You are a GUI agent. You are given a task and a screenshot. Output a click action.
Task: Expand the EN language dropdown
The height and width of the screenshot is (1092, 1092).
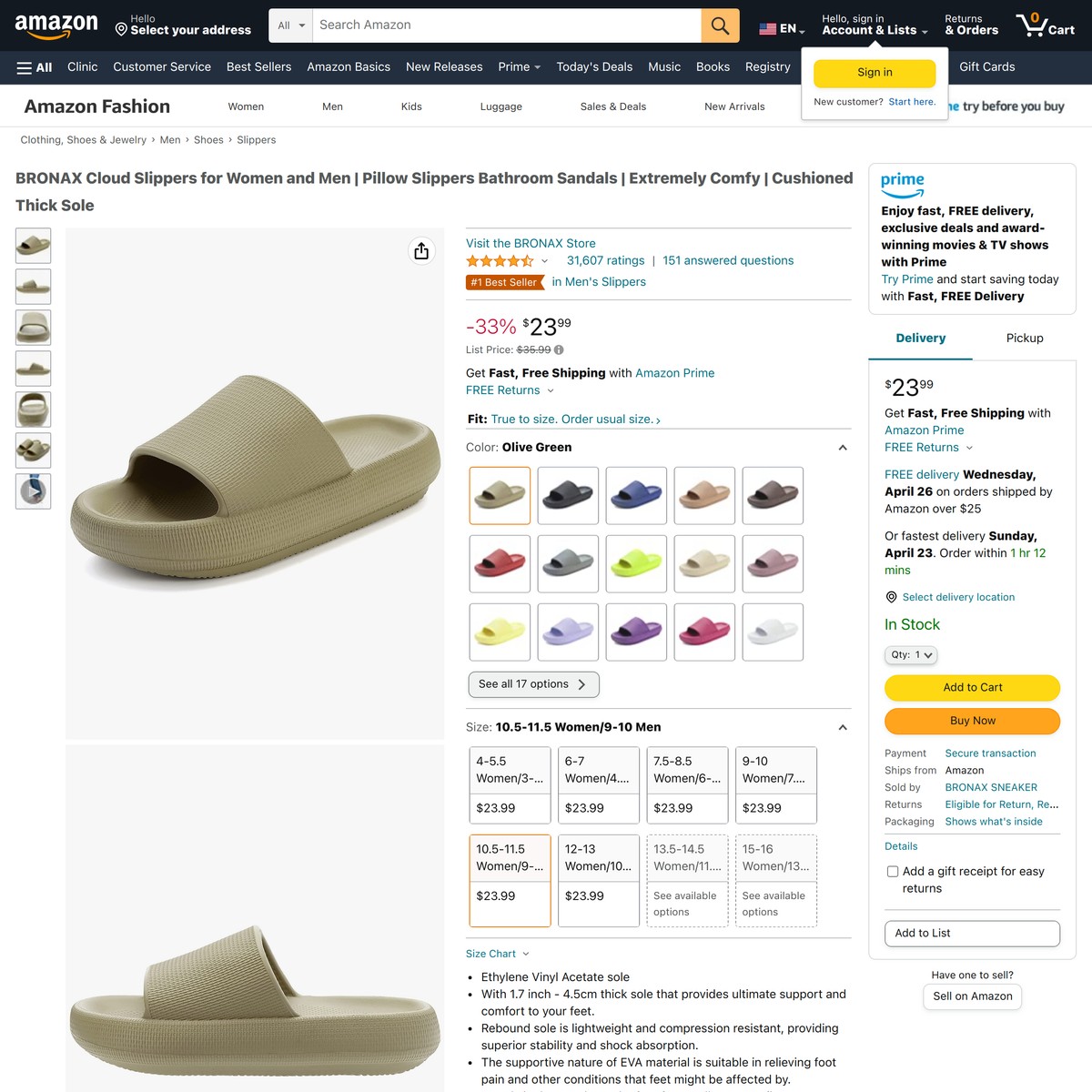tap(781, 28)
